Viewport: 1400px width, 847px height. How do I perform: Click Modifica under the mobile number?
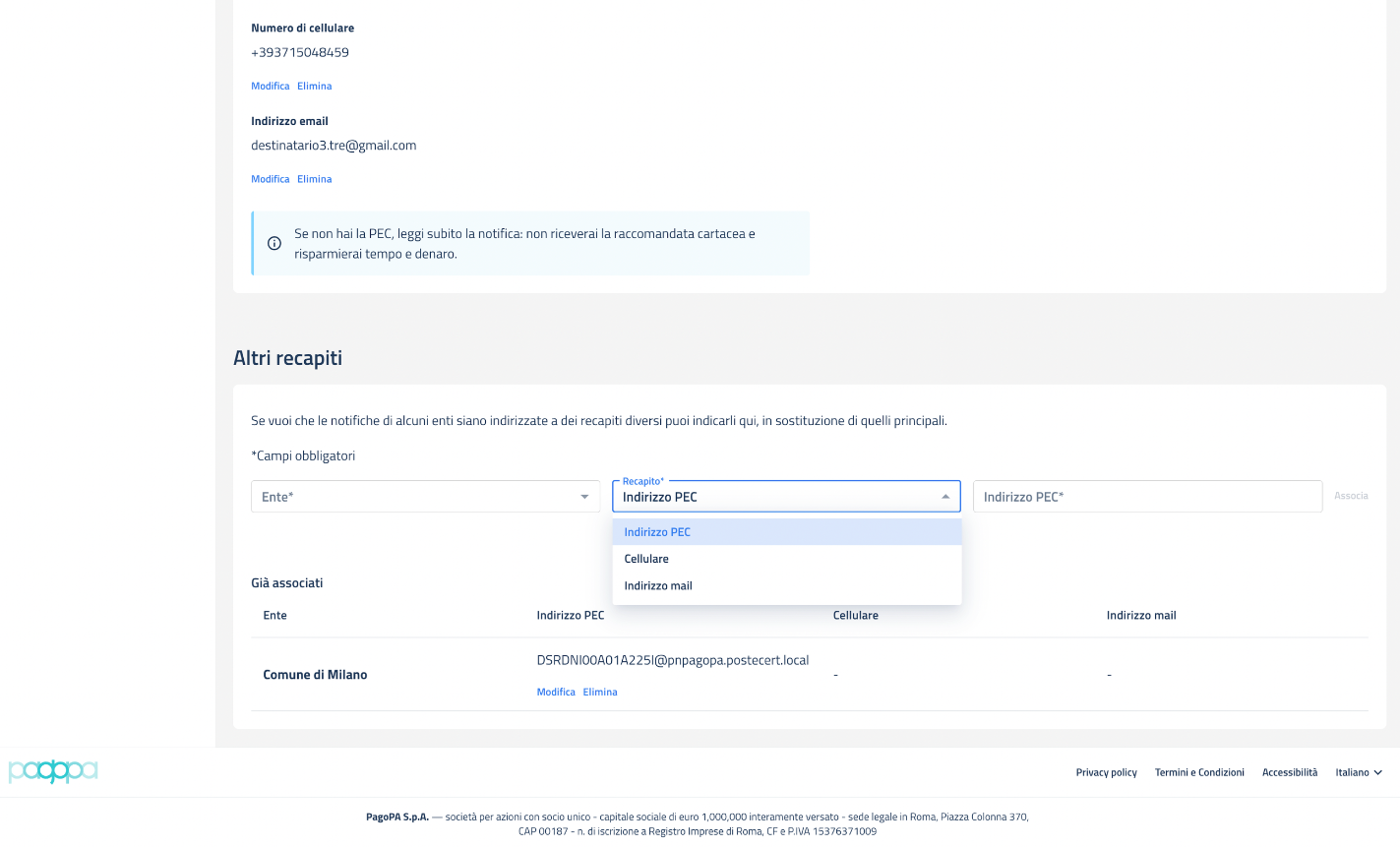pyautogui.click(x=270, y=87)
